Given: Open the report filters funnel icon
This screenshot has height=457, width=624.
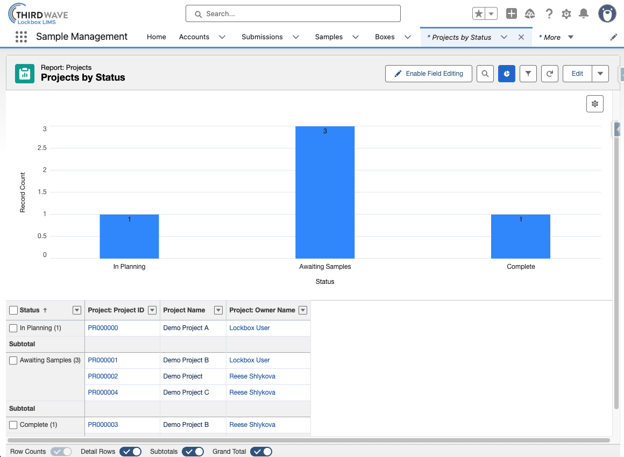Looking at the screenshot, I should [x=528, y=74].
